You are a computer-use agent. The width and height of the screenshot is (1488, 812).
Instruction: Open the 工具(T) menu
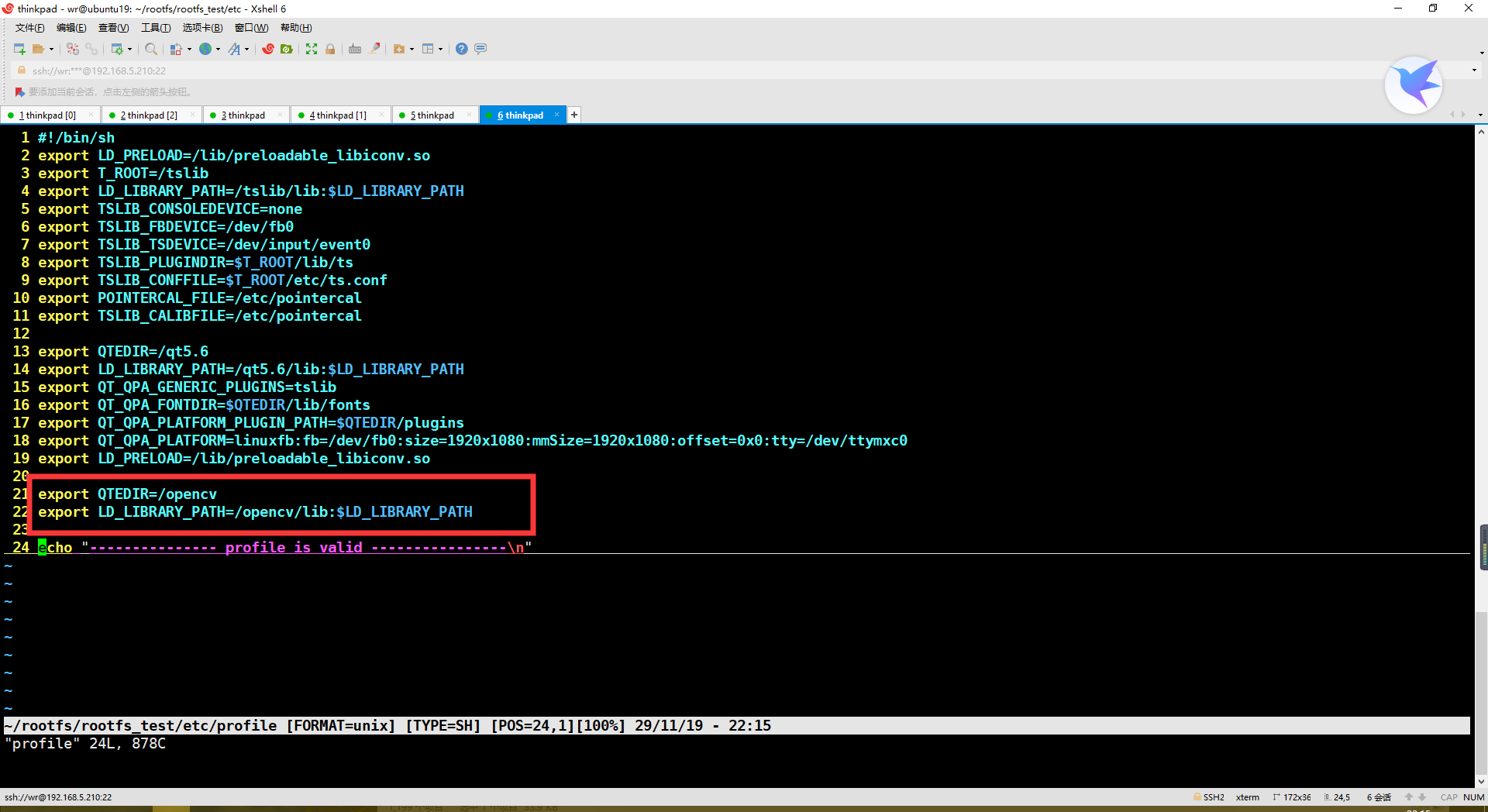(155, 27)
